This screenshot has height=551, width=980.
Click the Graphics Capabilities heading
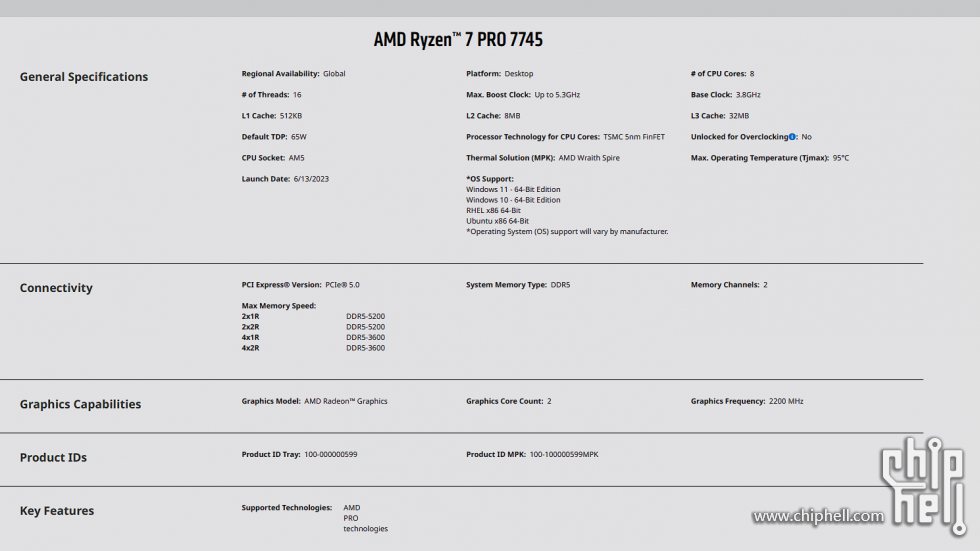pos(80,404)
